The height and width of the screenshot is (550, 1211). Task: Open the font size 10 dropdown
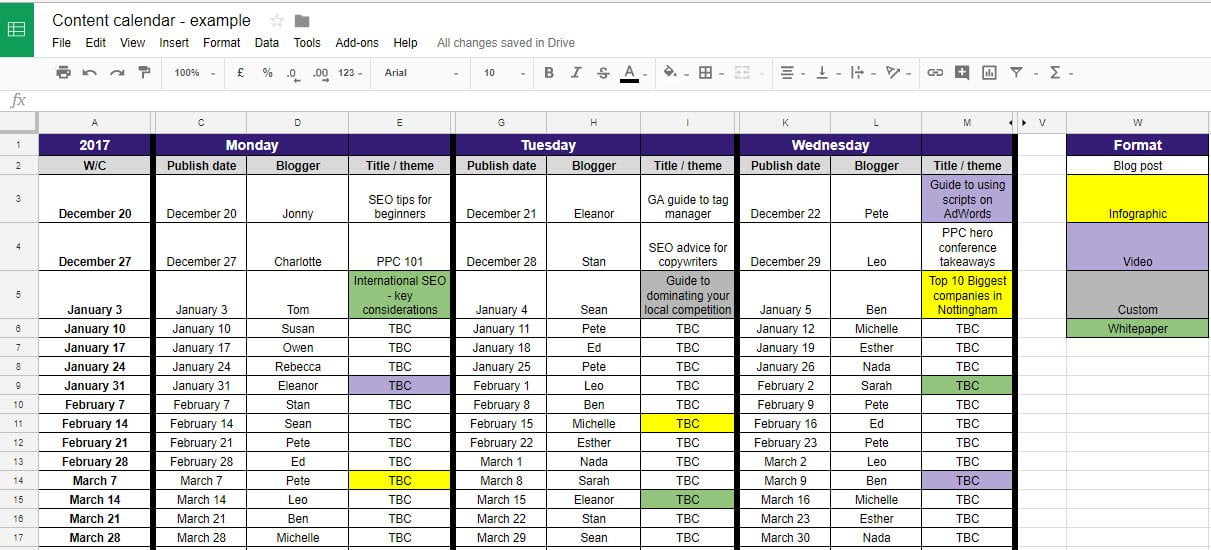tap(504, 72)
